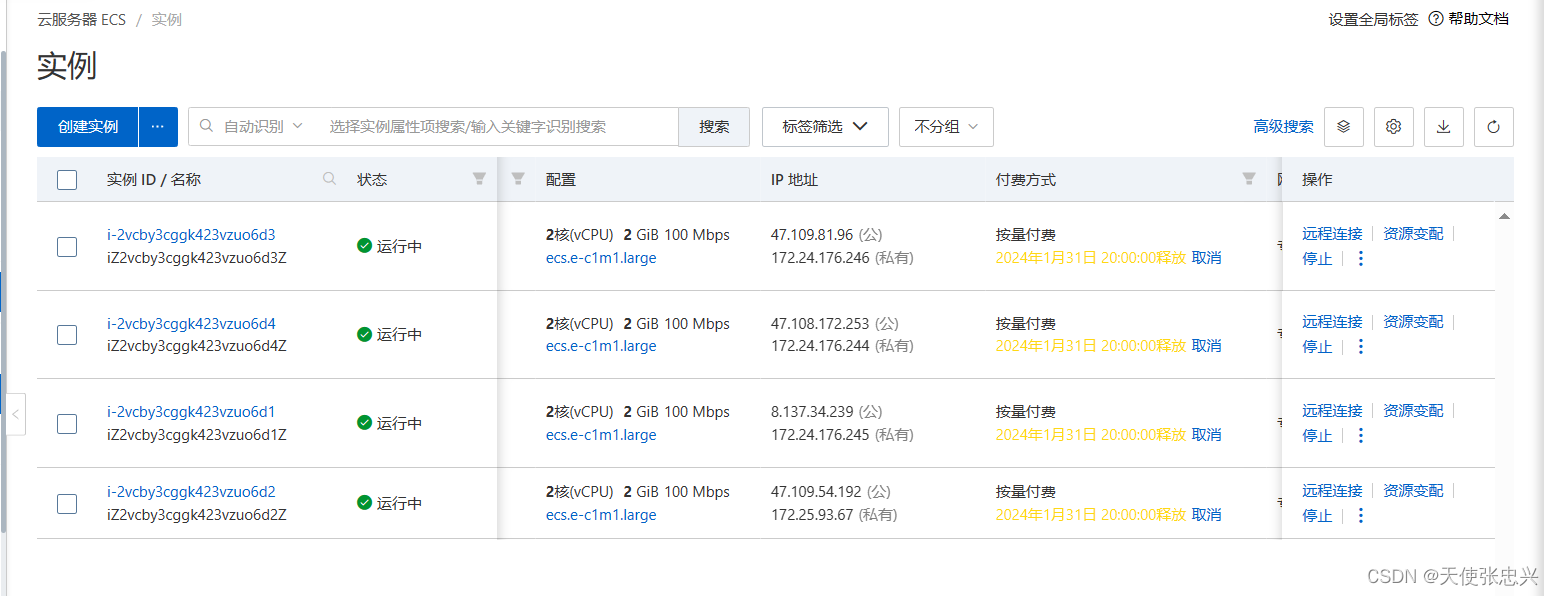The image size is (1554, 596).
Task: Click 远程连接 for instance vzuo6d2
Action: 1332,491
